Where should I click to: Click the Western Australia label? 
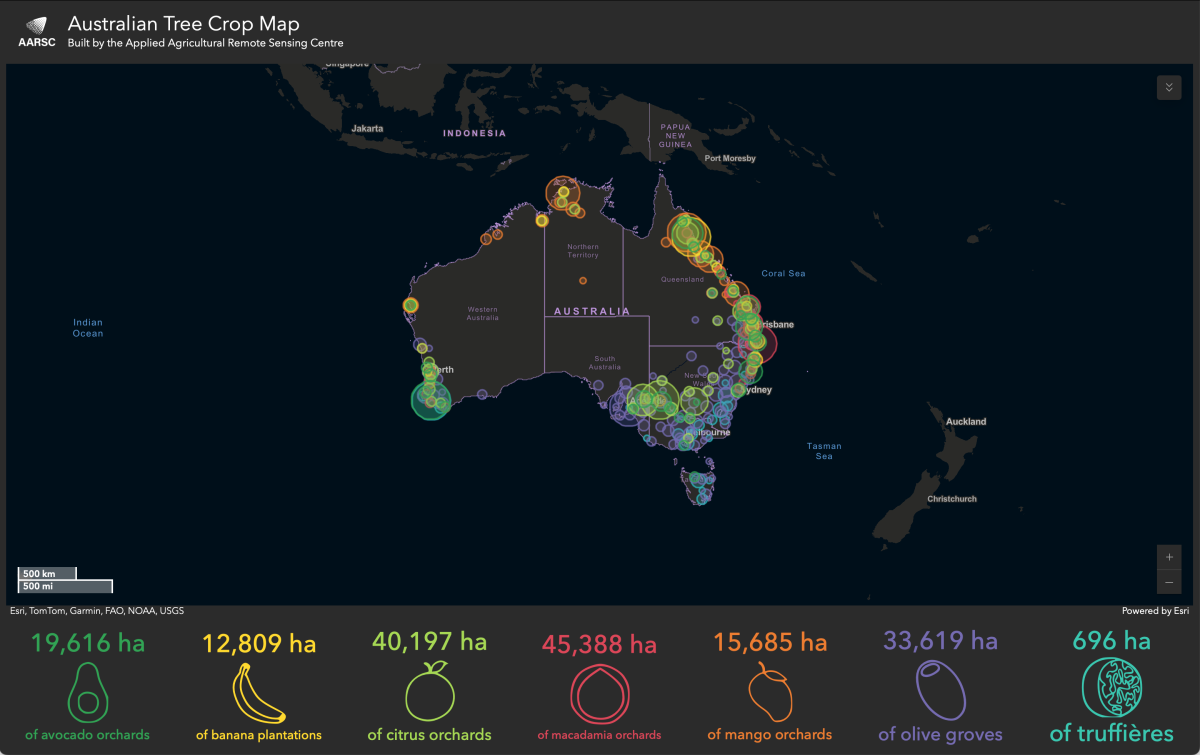[482, 313]
